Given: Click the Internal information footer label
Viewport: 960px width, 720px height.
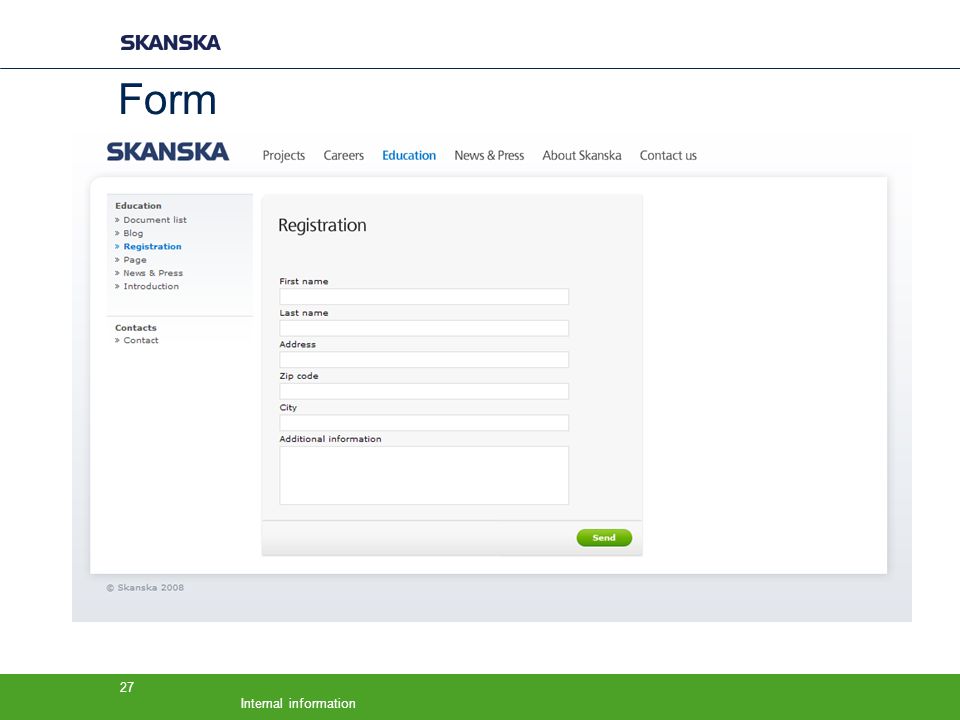Looking at the screenshot, I should pyautogui.click(x=298, y=703).
